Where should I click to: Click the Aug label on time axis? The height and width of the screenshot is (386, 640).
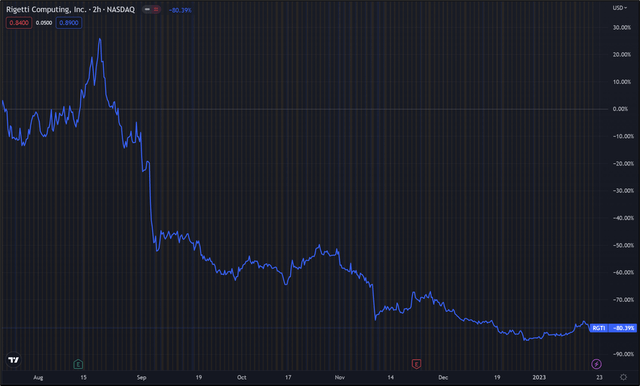point(38,377)
